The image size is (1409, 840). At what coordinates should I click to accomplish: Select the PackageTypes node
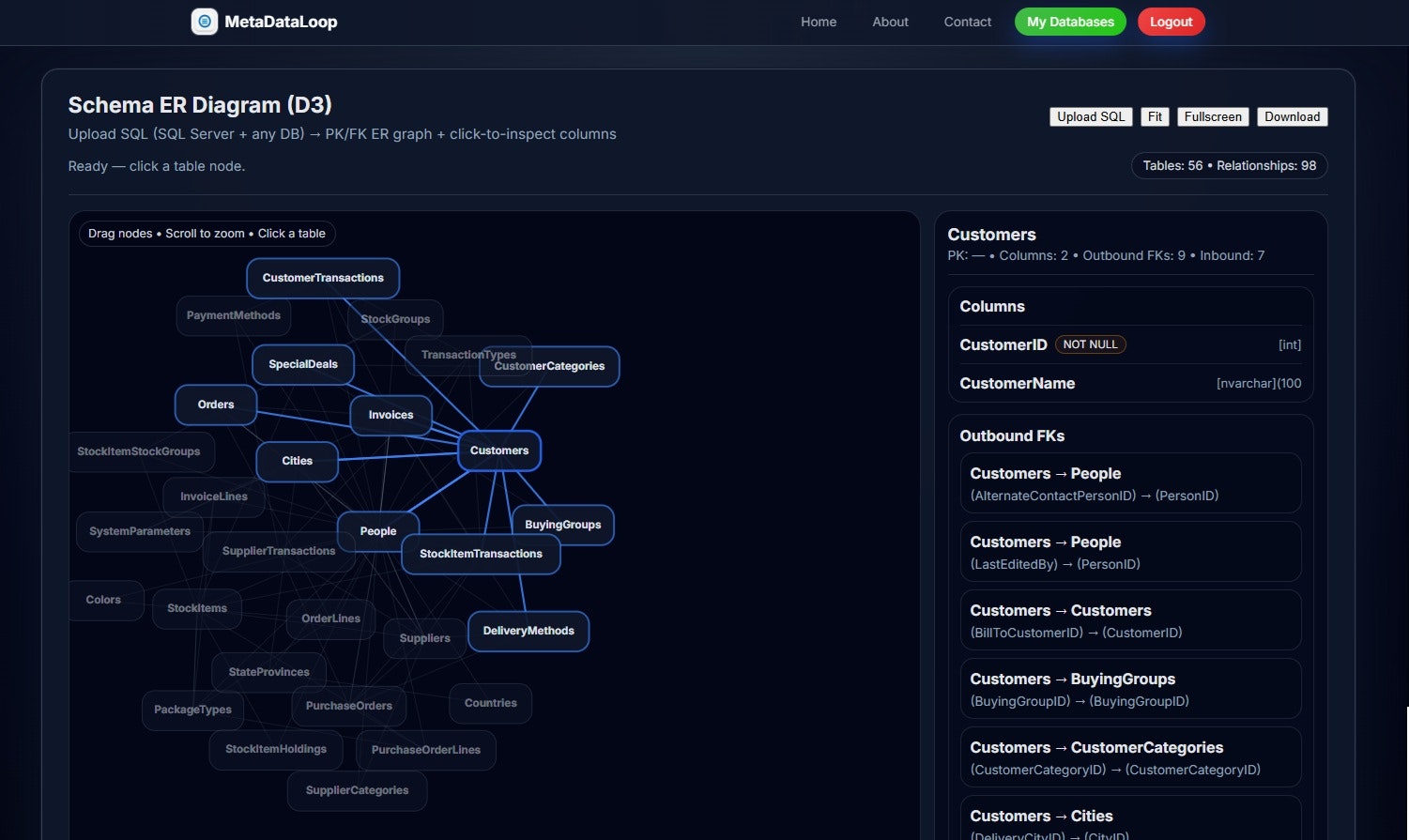pyautogui.click(x=193, y=710)
